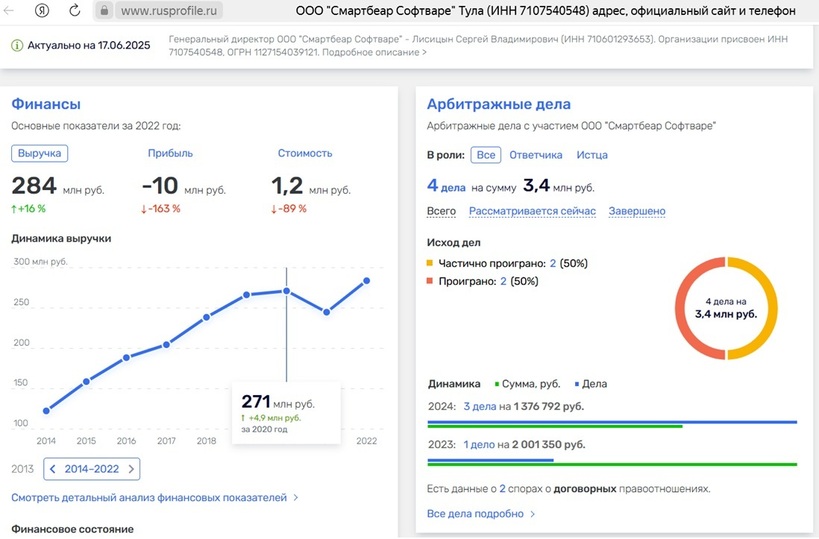Click the yellow Частично проиграно legend swatch
This screenshot has height=539, width=819.
click(430, 263)
